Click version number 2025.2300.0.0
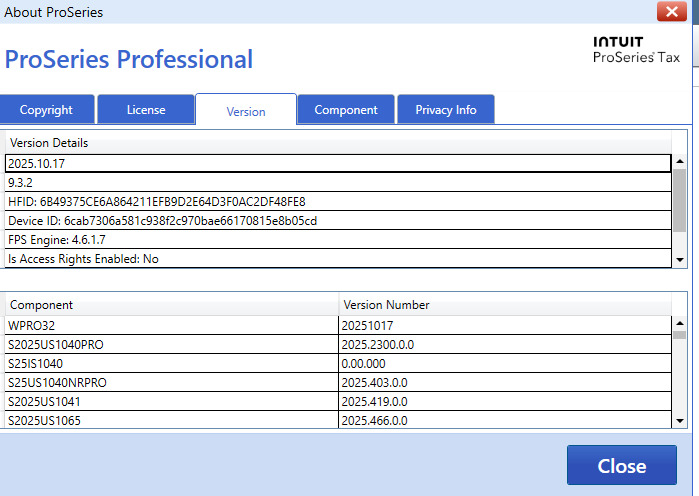699x496 pixels. pyautogui.click(x=505, y=345)
